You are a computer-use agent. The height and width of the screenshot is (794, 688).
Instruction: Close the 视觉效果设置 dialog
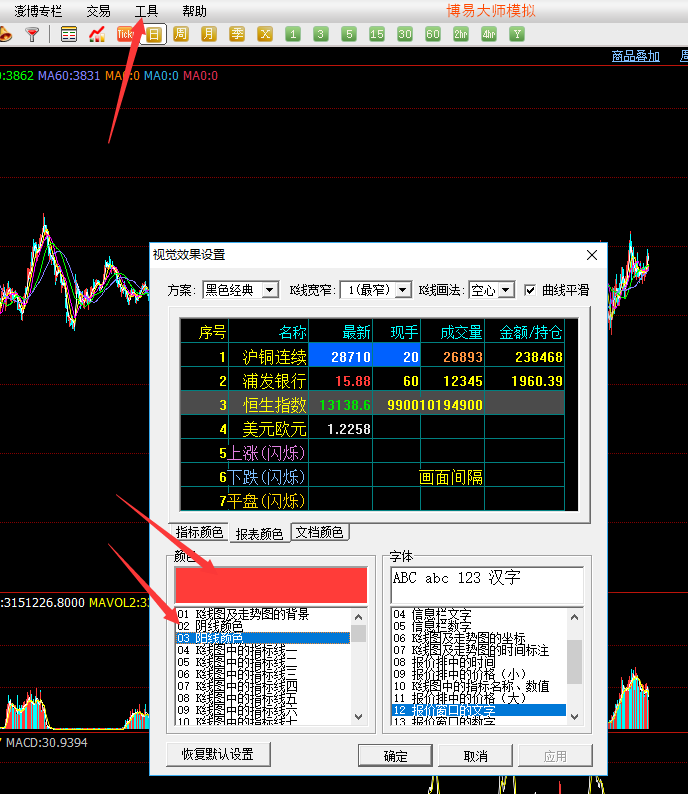coord(592,255)
